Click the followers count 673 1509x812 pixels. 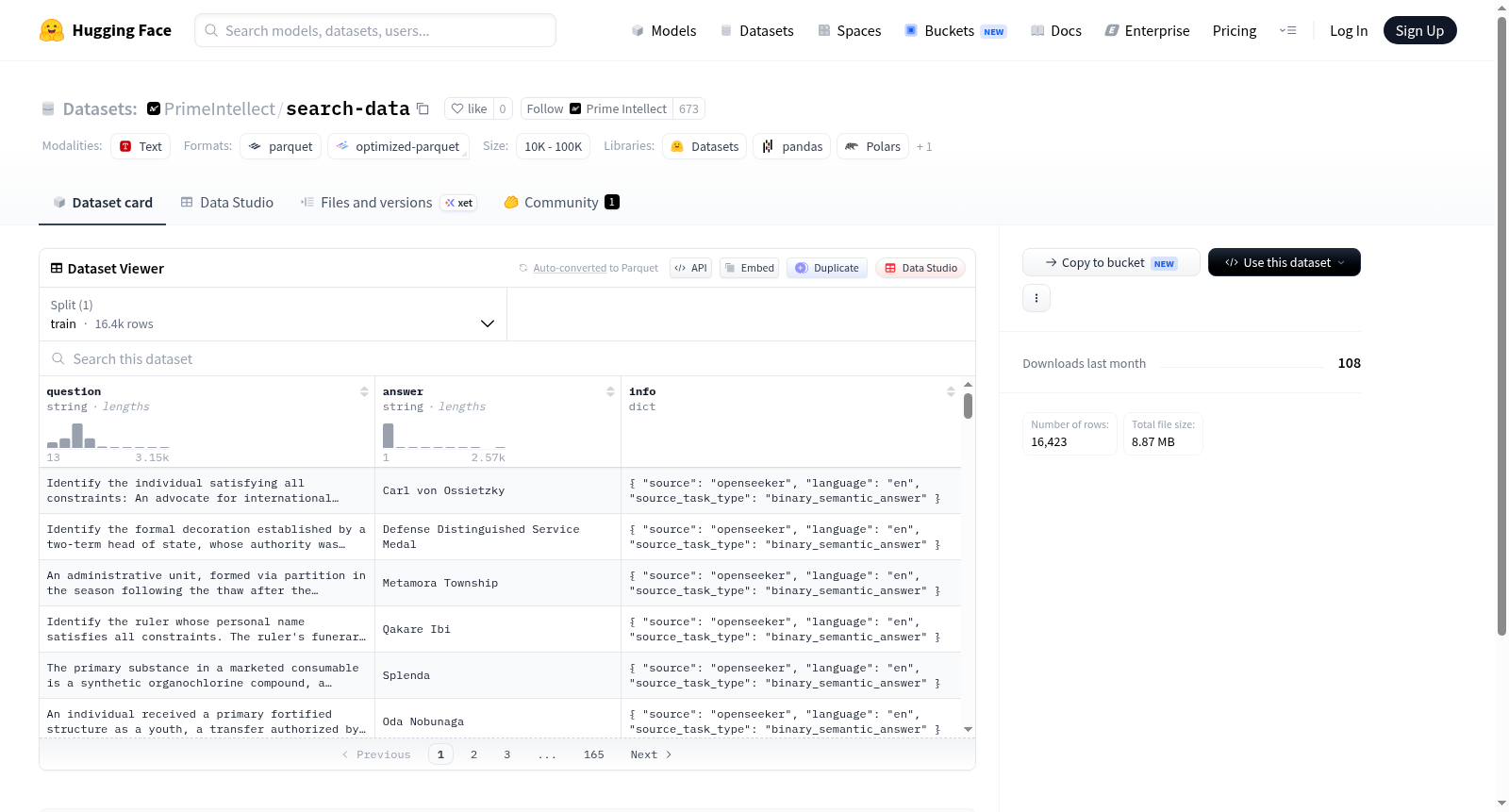pyautogui.click(x=688, y=108)
